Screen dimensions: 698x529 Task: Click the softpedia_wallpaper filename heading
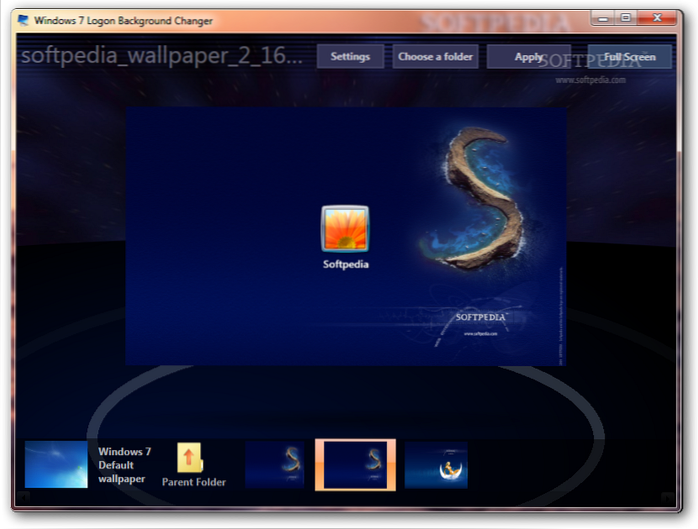click(160, 55)
